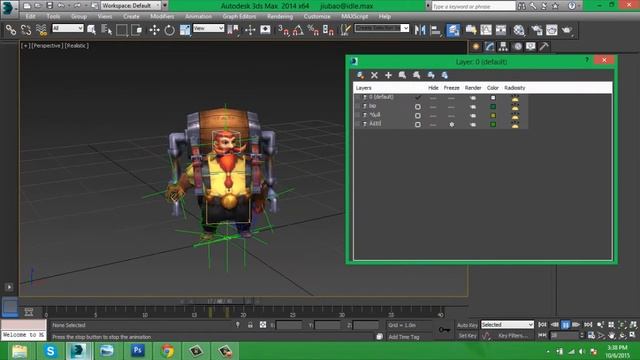The image size is (640, 360).
Task: Switch to the Modify command panel tab
Action: 489,47
